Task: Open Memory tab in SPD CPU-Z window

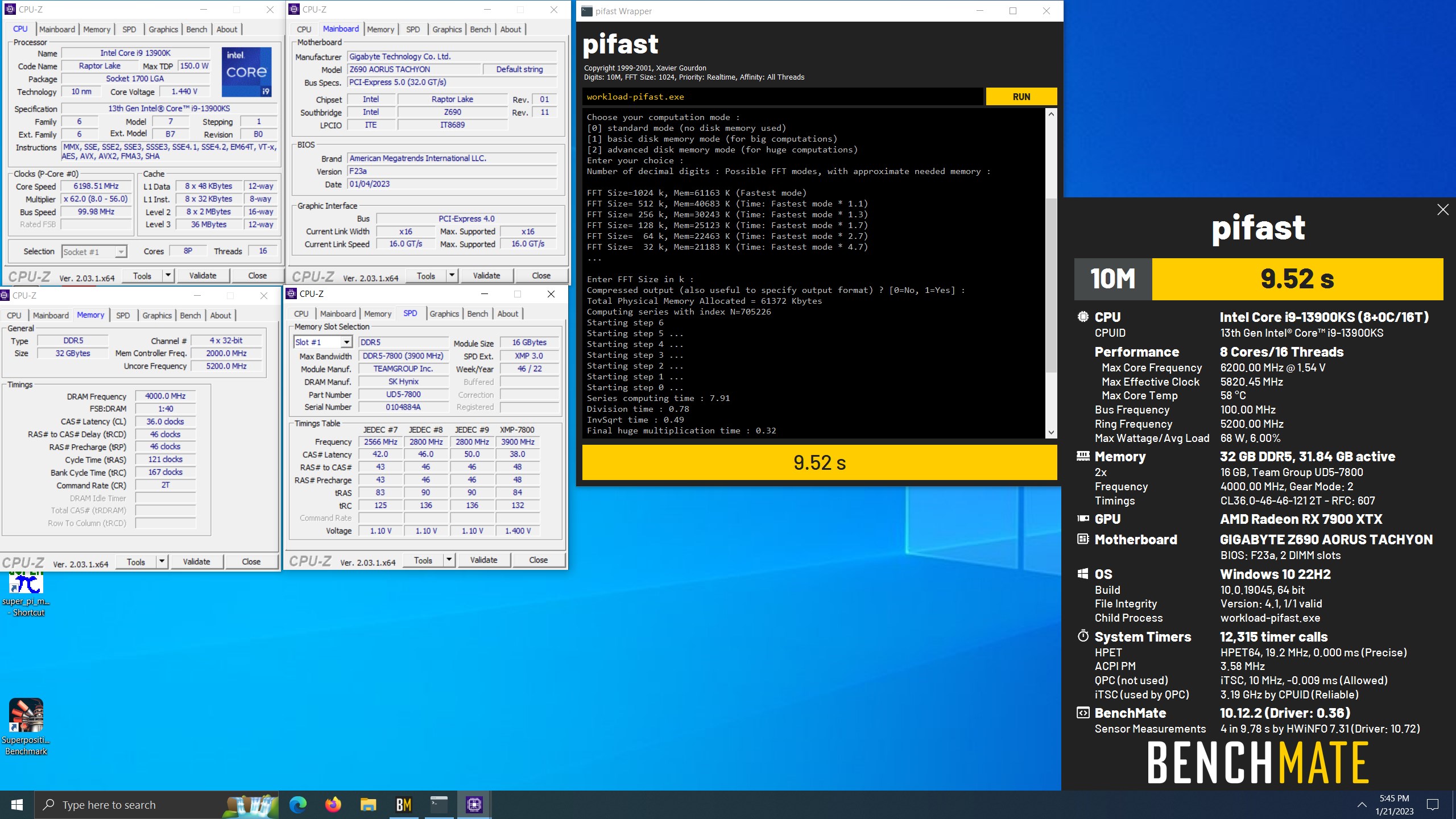Action: point(378,313)
